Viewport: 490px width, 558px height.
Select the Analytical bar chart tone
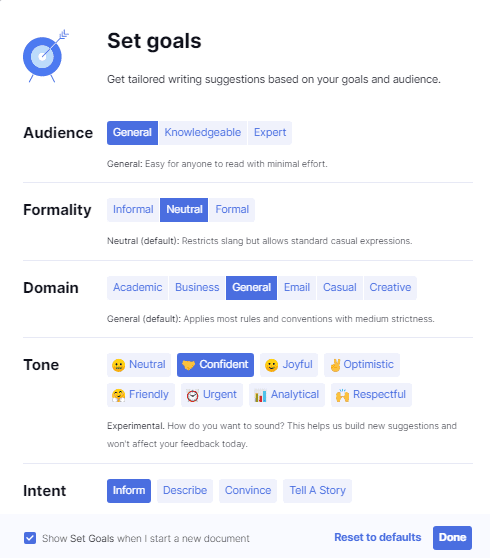coord(287,395)
